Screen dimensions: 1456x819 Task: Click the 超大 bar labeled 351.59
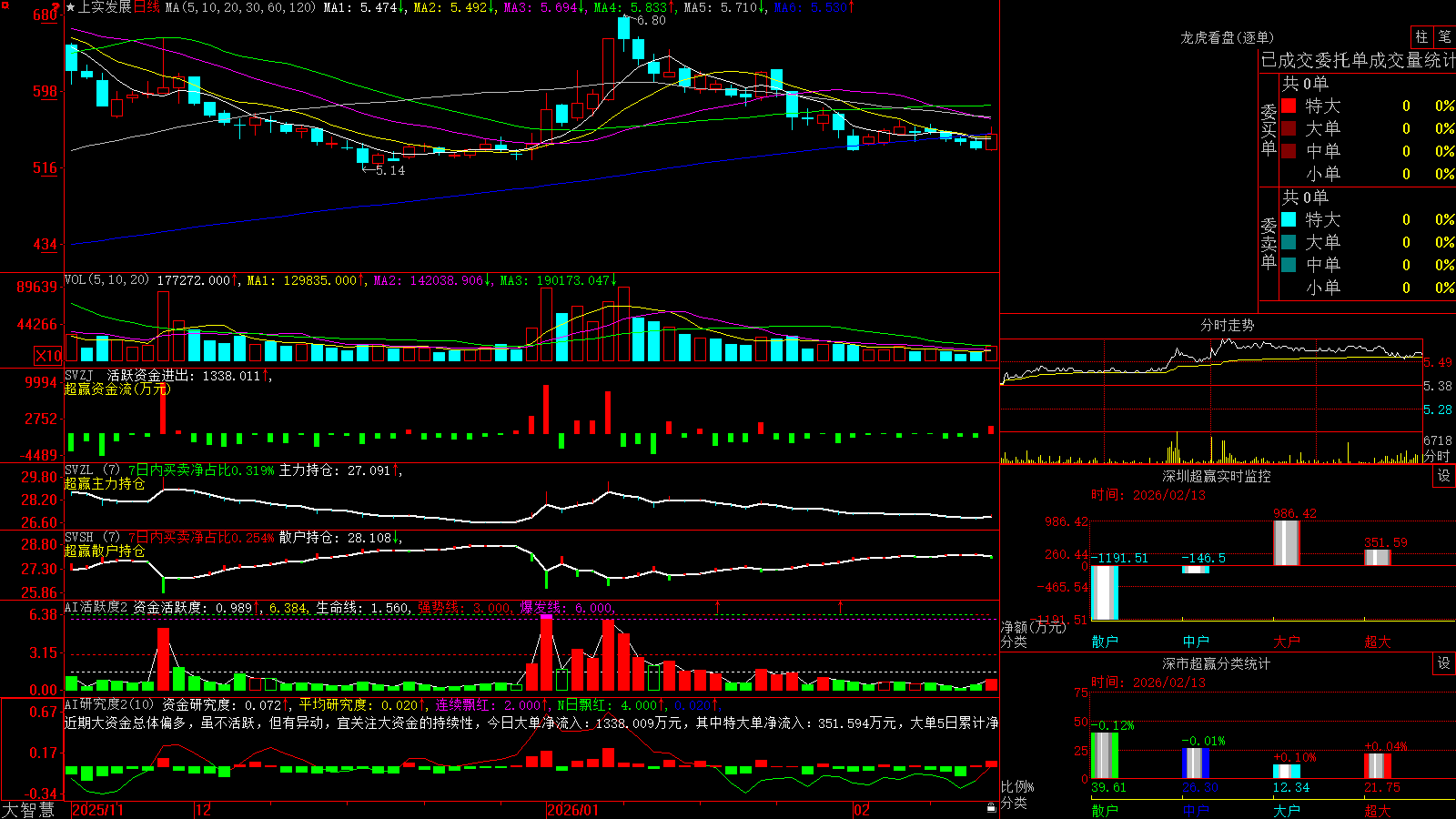point(1378,558)
